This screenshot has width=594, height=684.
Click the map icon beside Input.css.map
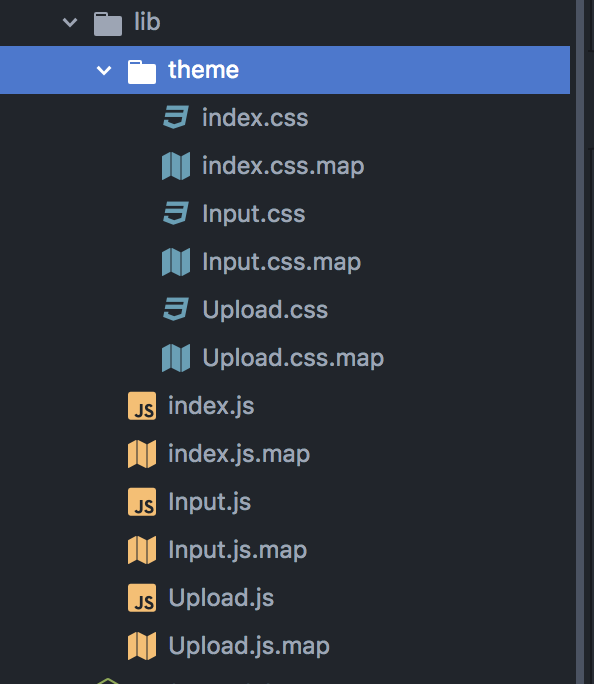point(176,262)
